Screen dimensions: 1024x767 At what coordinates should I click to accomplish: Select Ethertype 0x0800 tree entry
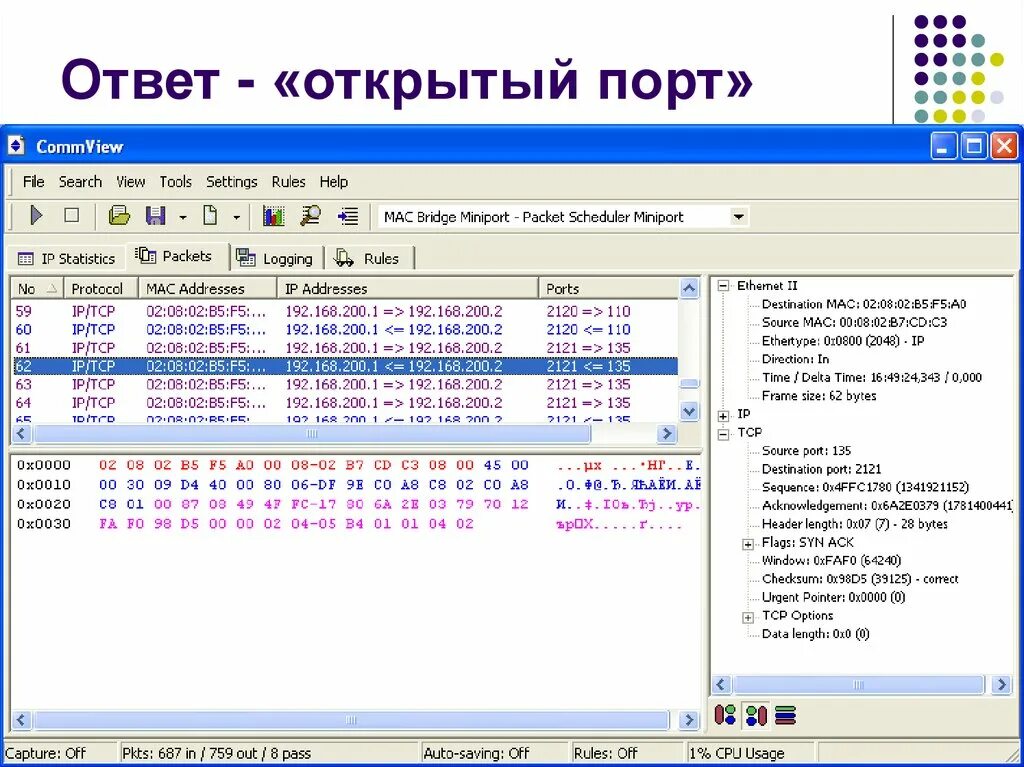coord(843,340)
